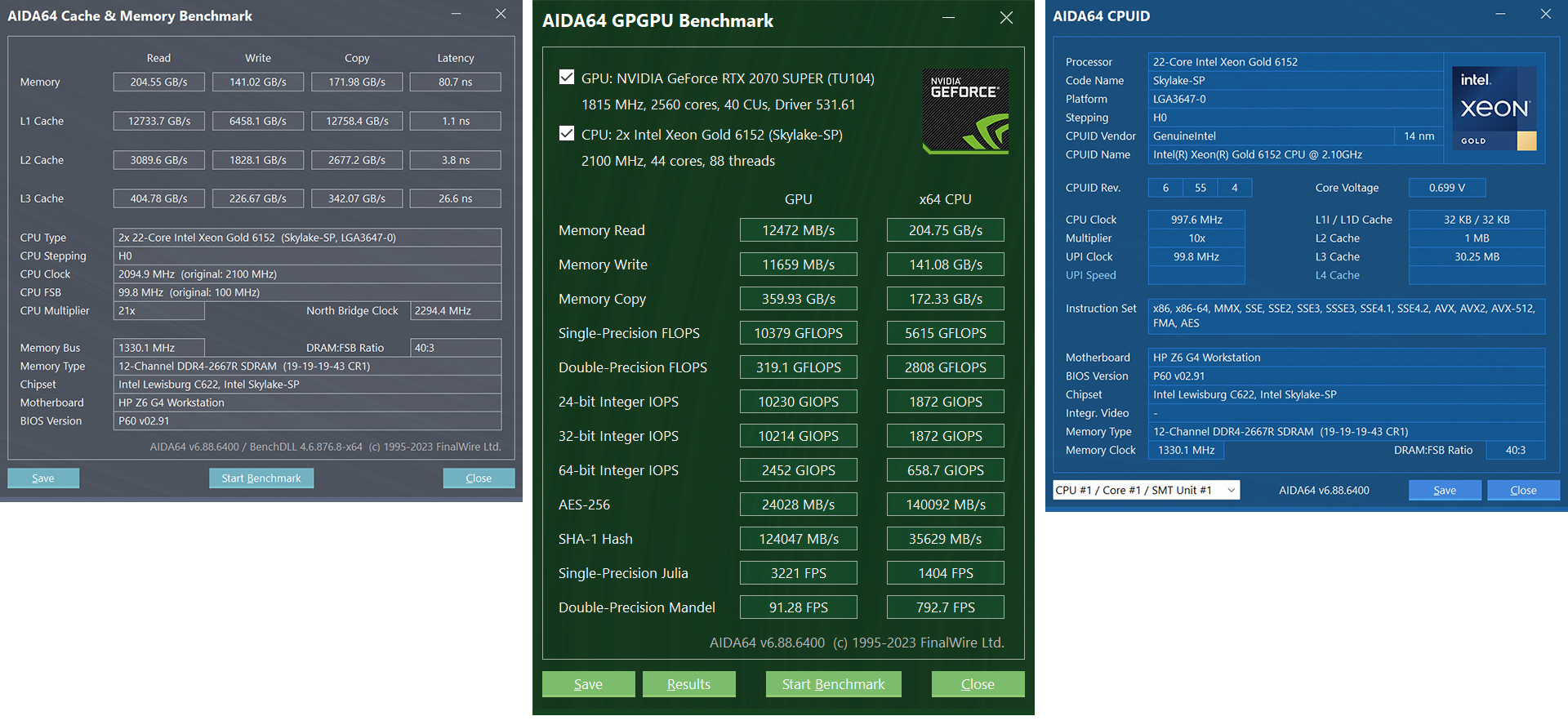
Task: Click CPU Double-Precision FLOPS 2808 GFLOPS
Action: [946, 367]
